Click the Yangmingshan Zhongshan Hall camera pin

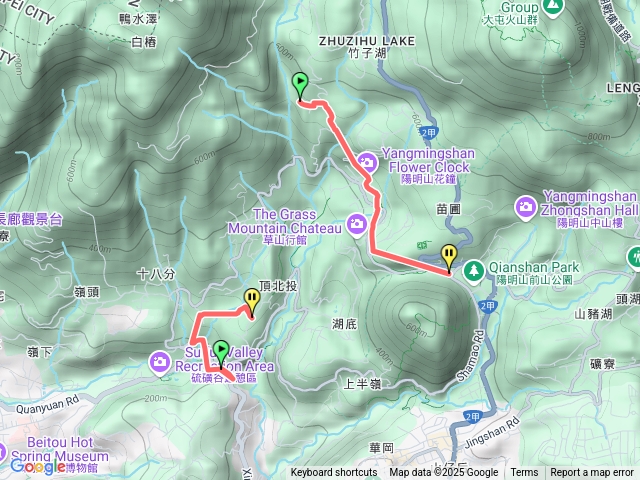(x=525, y=207)
